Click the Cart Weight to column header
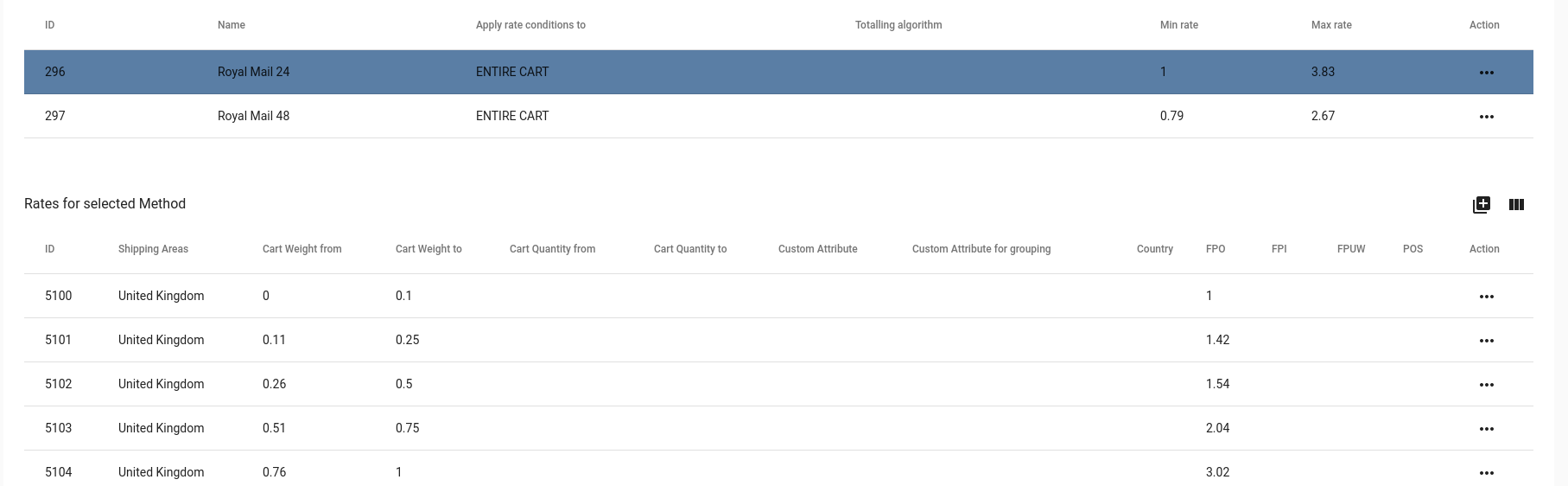 coord(429,249)
